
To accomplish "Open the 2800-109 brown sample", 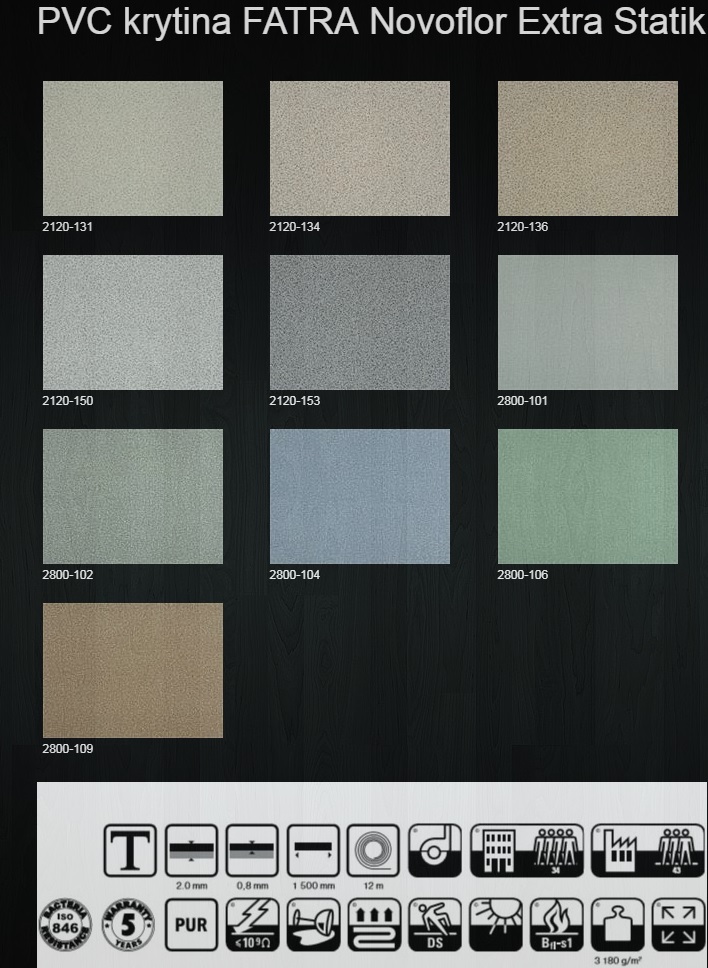I will tap(133, 670).
